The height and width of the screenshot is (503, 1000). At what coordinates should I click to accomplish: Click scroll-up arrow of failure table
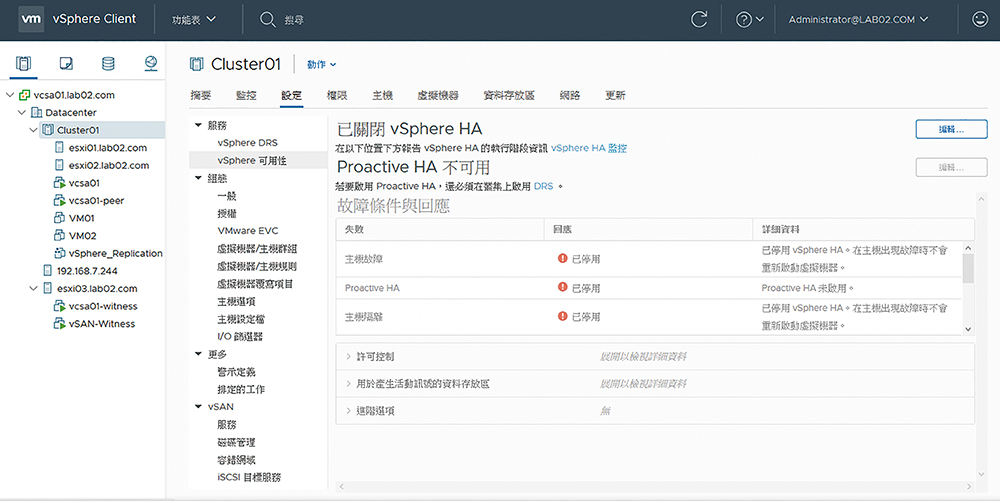pyautogui.click(x=968, y=247)
